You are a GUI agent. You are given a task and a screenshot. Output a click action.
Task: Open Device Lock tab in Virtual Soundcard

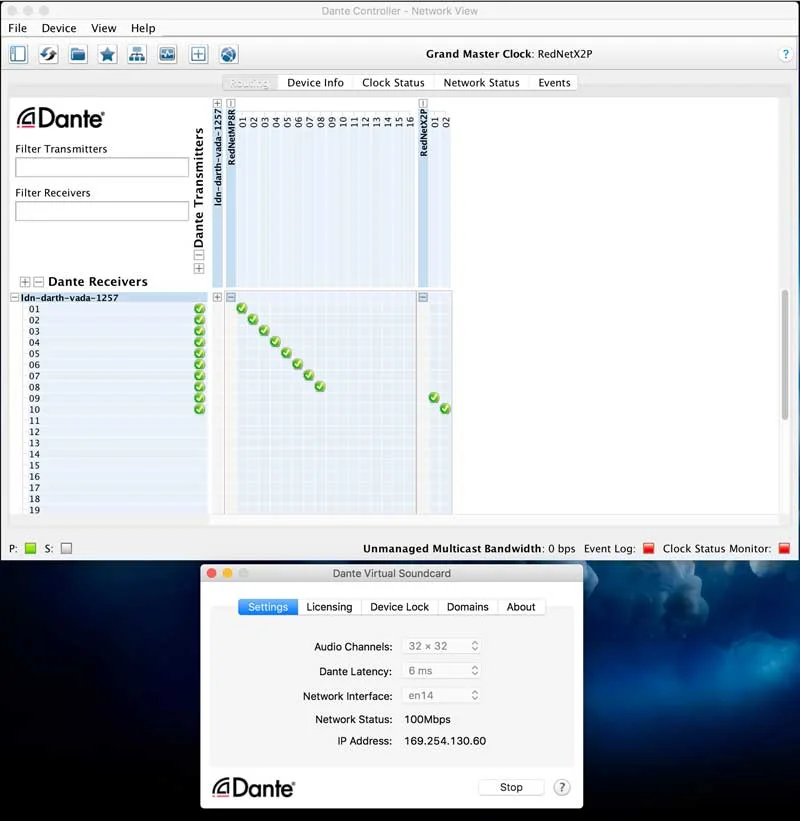399,607
